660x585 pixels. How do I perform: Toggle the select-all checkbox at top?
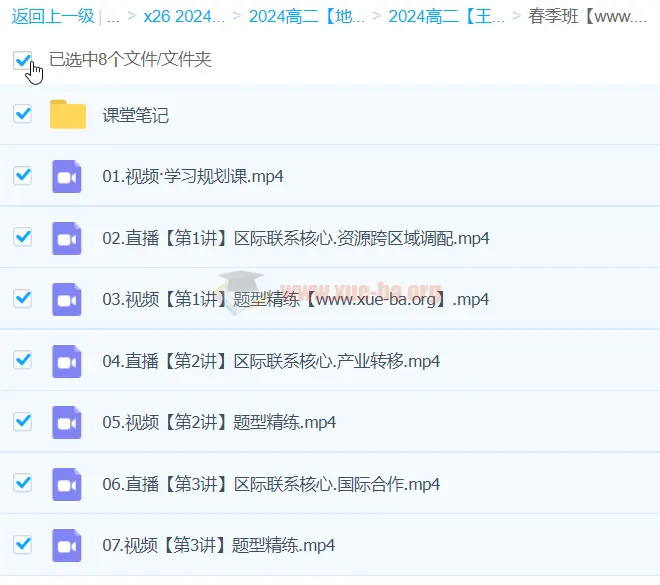pyautogui.click(x=22, y=60)
